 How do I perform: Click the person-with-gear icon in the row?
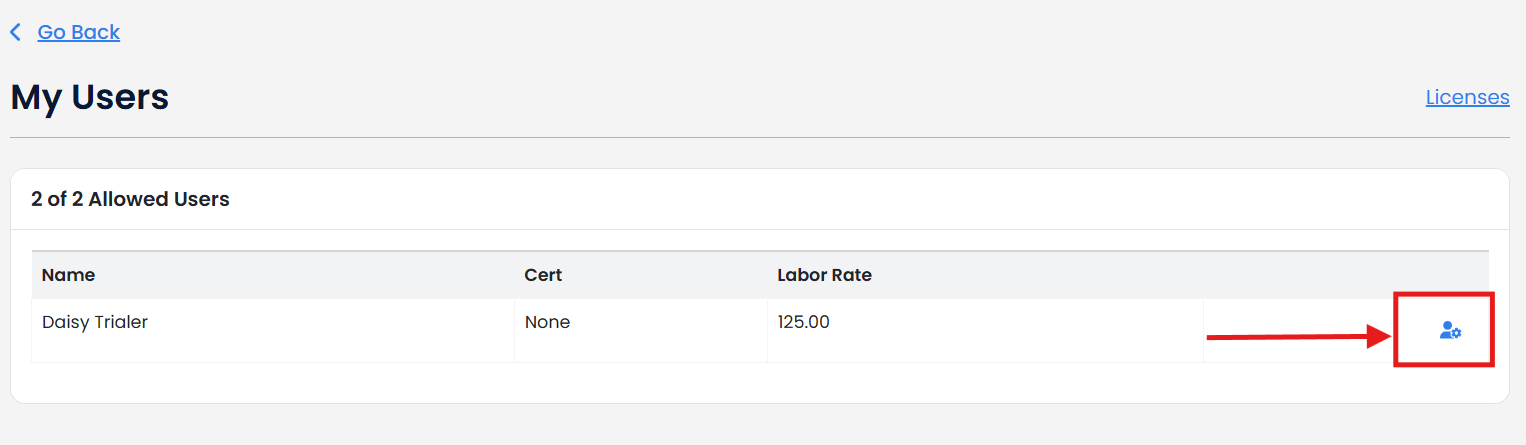(x=1450, y=330)
